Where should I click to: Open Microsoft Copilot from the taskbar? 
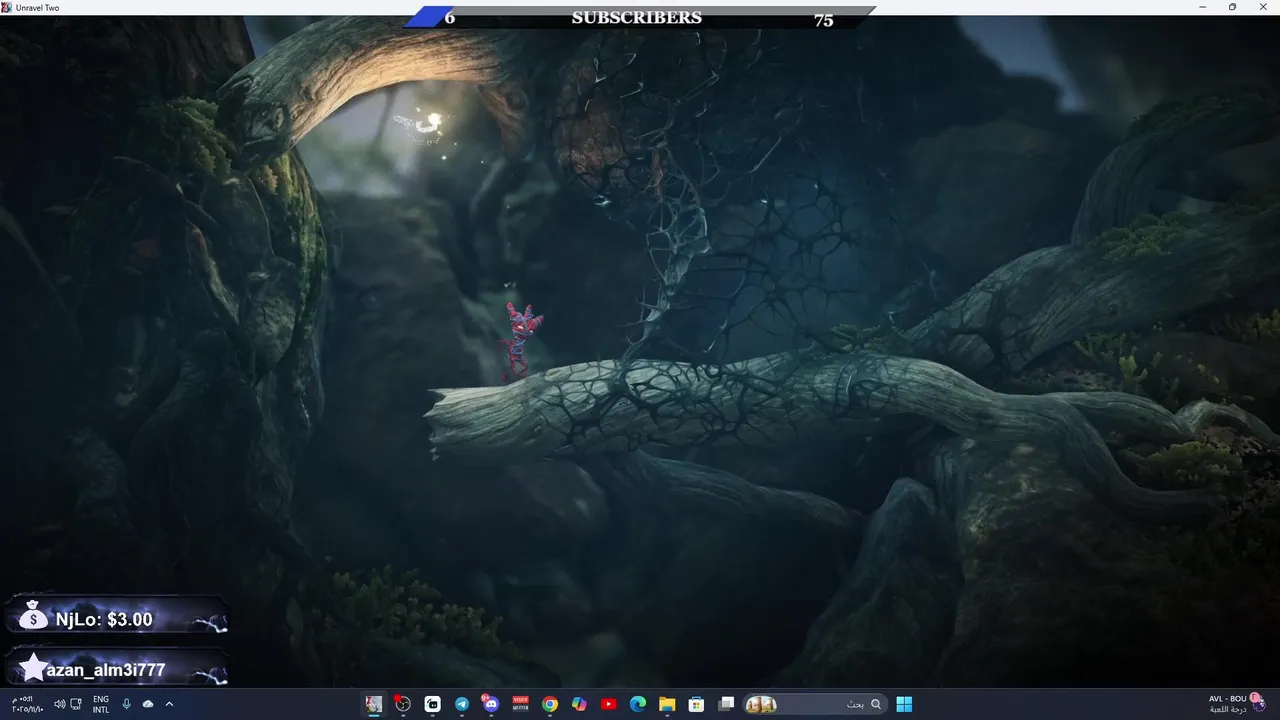click(x=579, y=704)
